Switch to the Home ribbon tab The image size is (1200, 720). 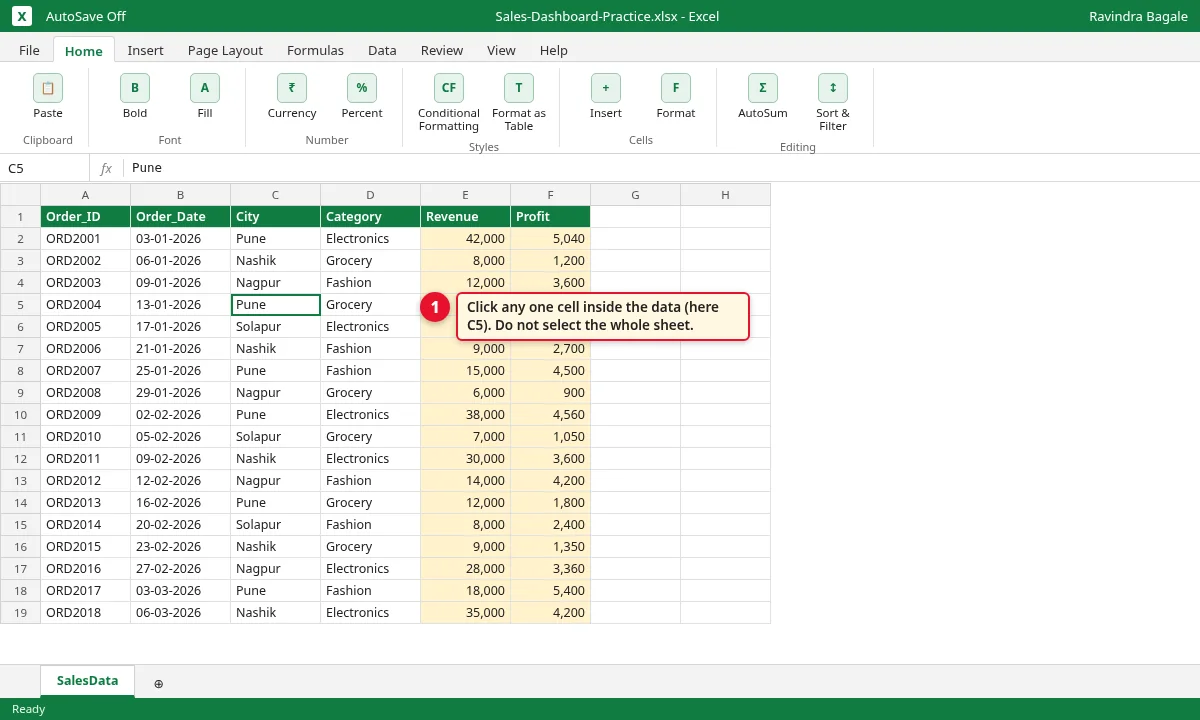coord(84,50)
